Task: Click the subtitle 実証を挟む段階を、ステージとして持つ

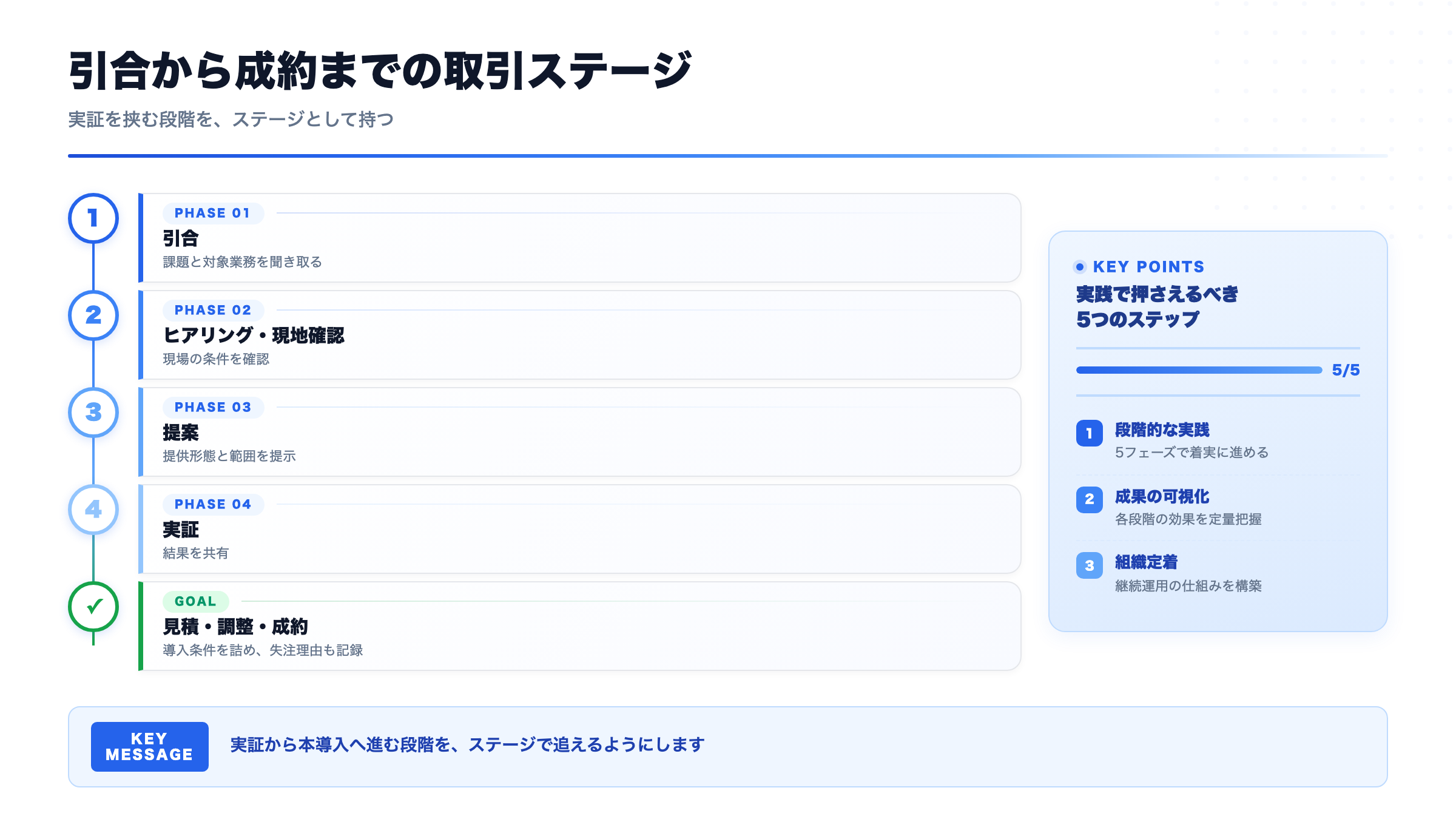Action: [x=231, y=120]
